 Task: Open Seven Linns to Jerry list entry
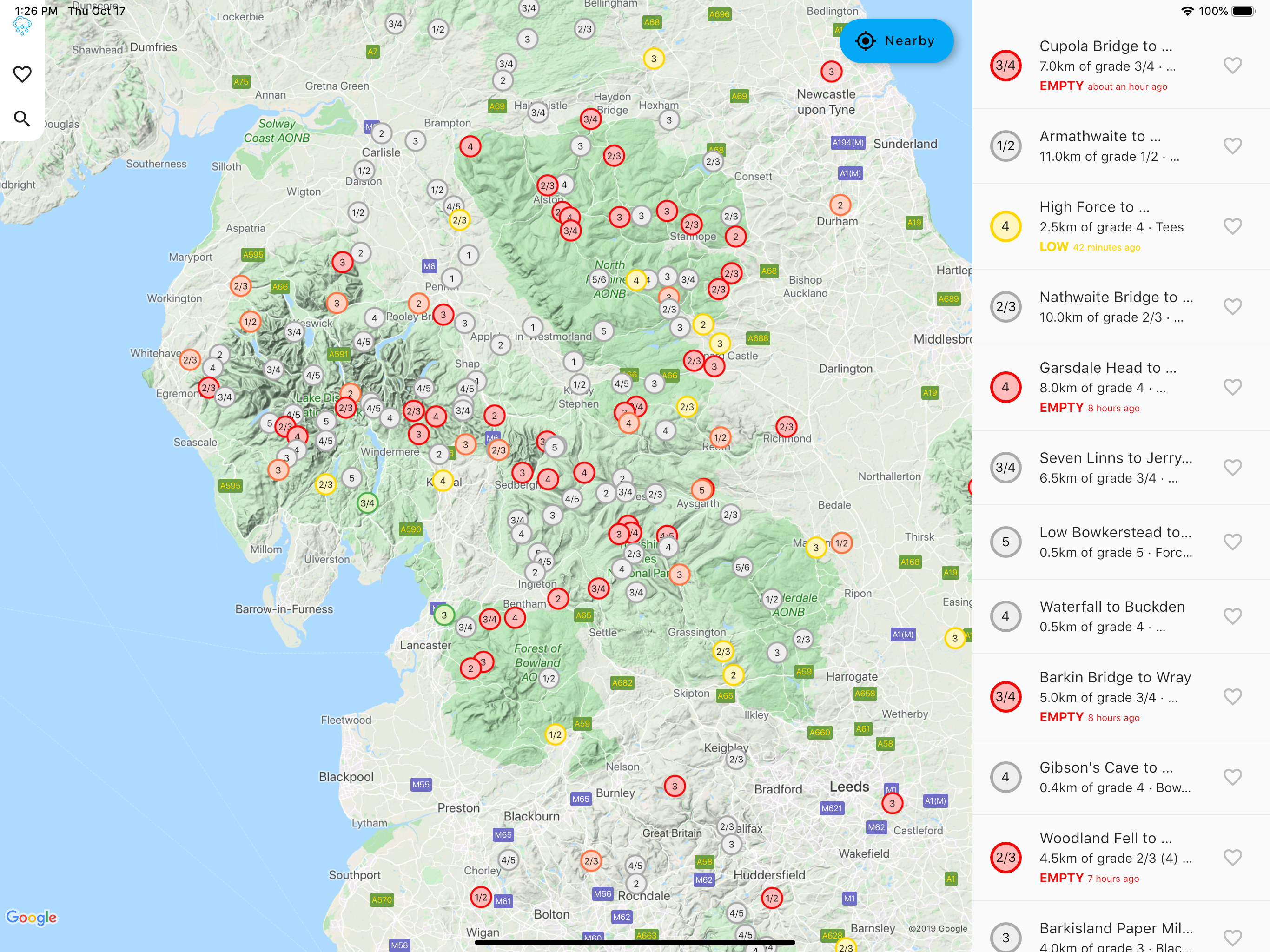pos(1121,467)
